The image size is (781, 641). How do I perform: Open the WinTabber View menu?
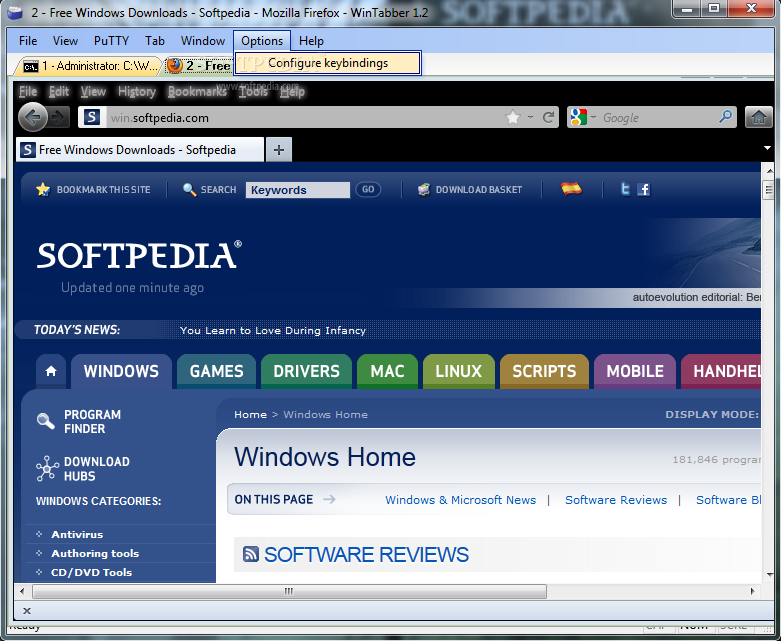coord(65,41)
